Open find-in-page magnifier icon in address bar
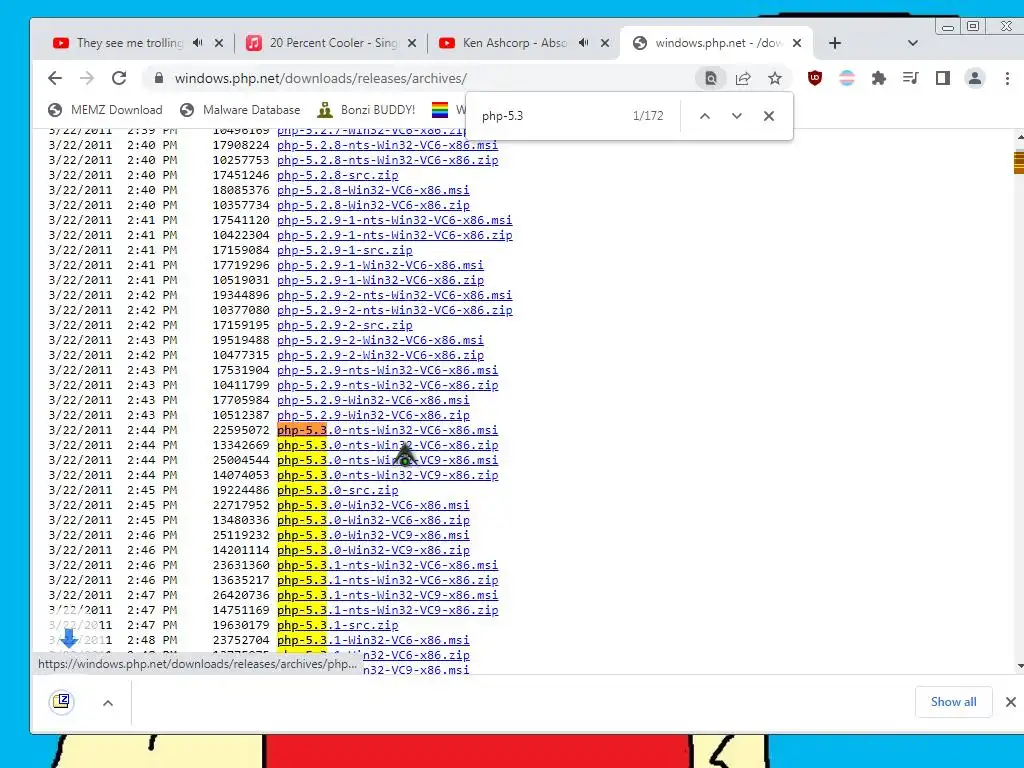 click(711, 78)
